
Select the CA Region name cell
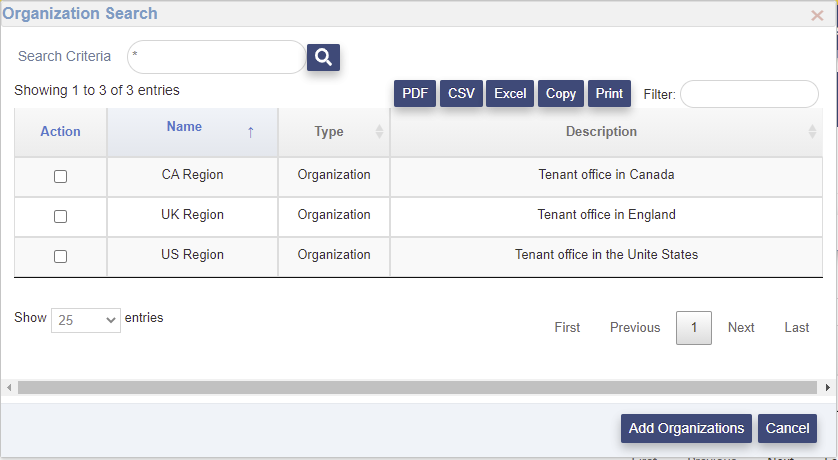point(192,175)
